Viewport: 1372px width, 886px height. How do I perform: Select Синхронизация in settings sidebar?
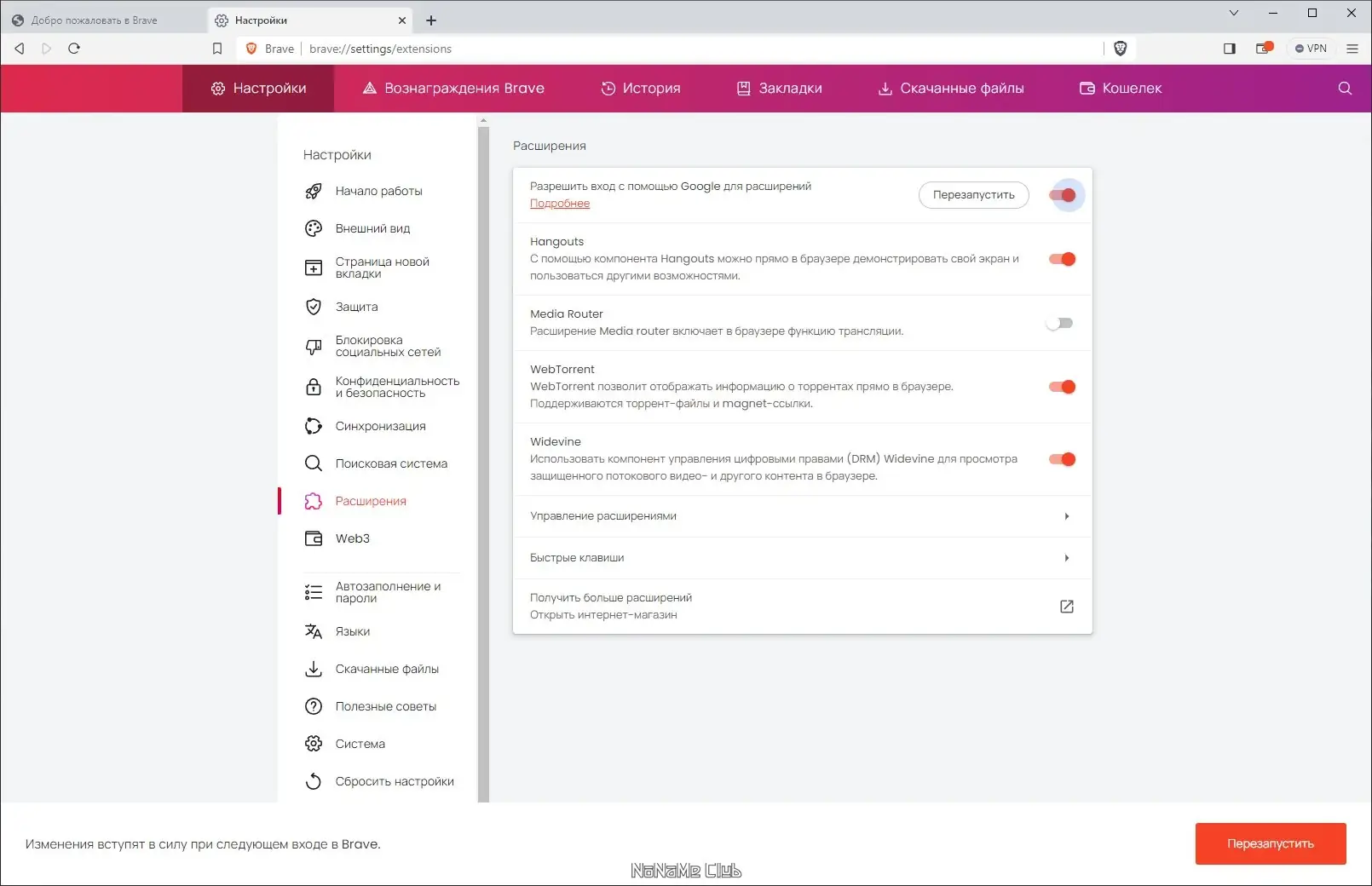tap(381, 426)
